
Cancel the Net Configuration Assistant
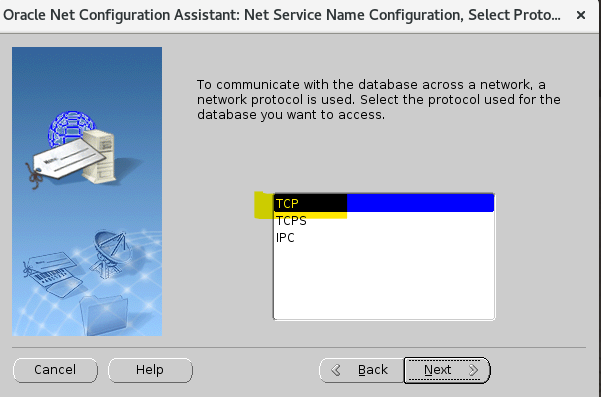pyautogui.click(x=55, y=370)
